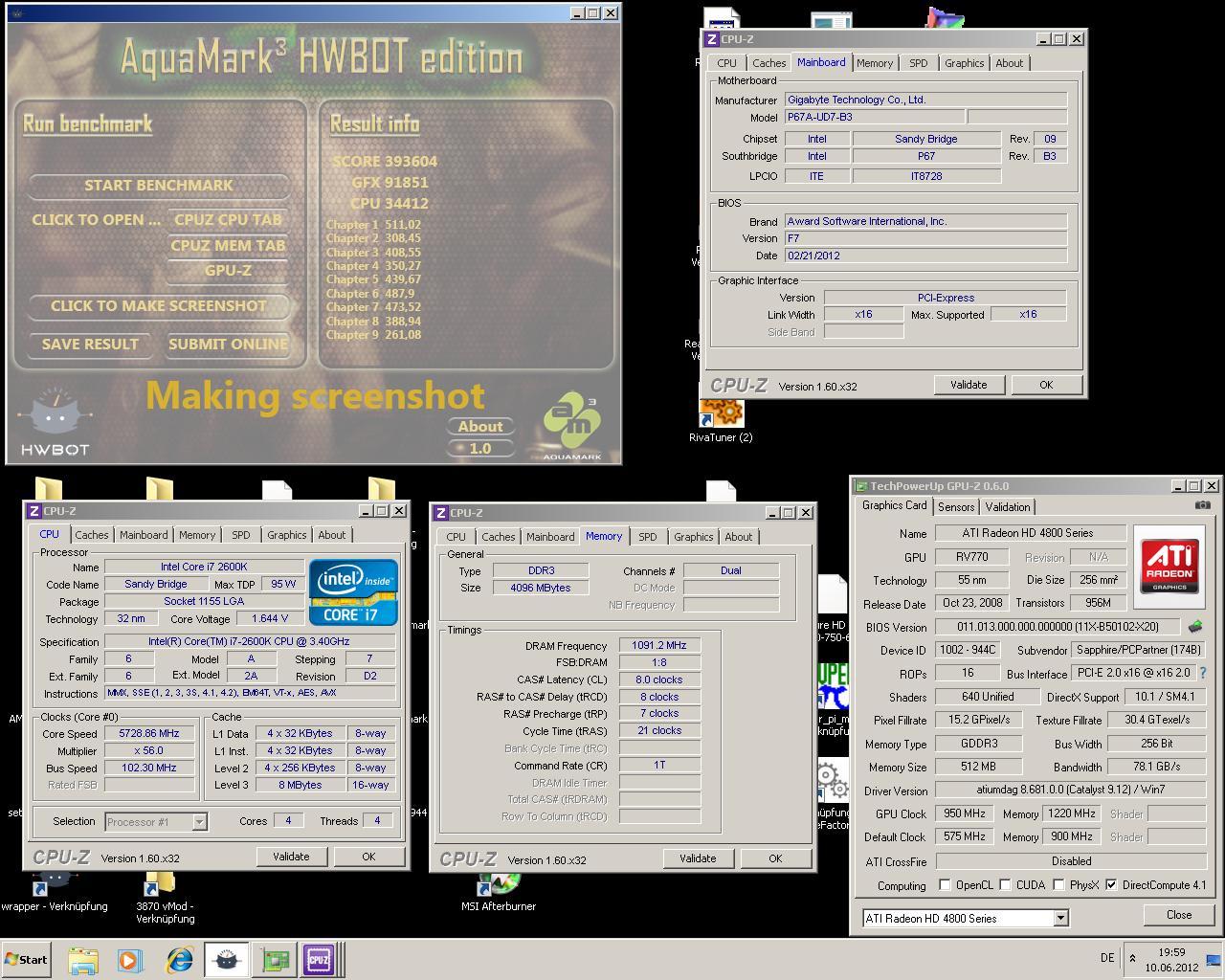Click the GPU Clock 950 MHz field
Image resolution: width=1225 pixels, height=980 pixels.
pos(965,814)
